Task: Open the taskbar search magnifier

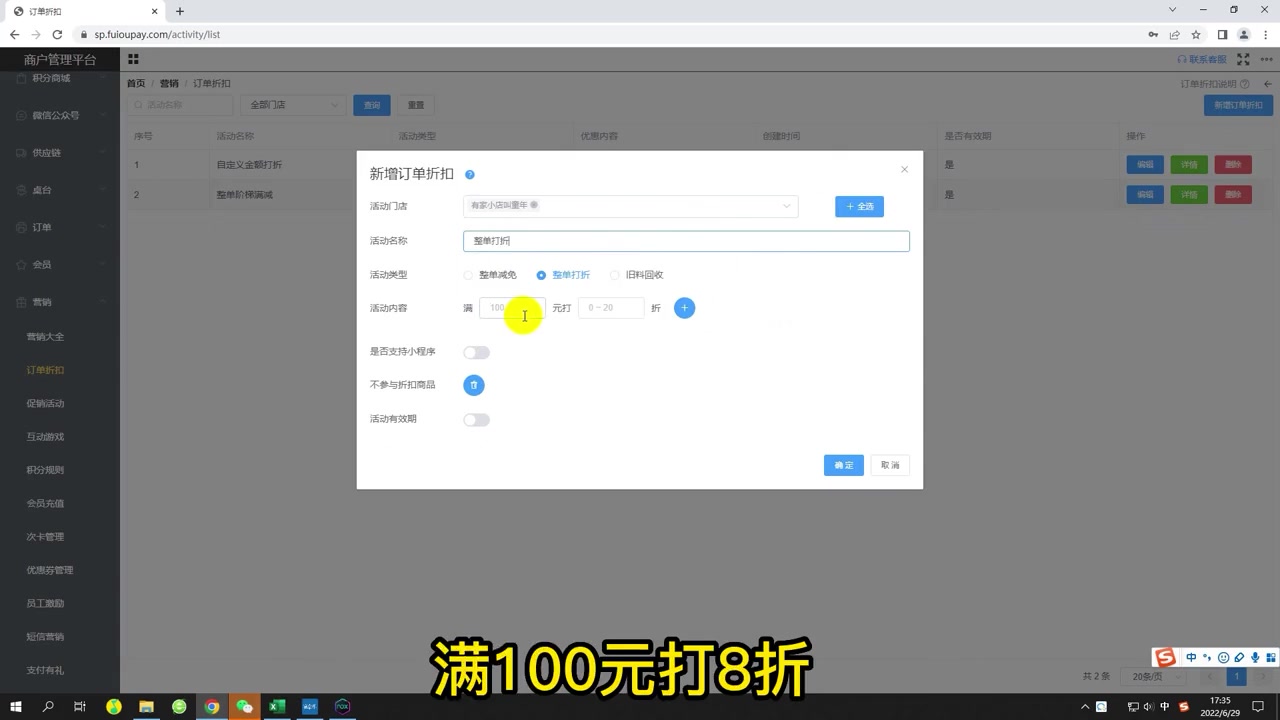Action: [48, 706]
